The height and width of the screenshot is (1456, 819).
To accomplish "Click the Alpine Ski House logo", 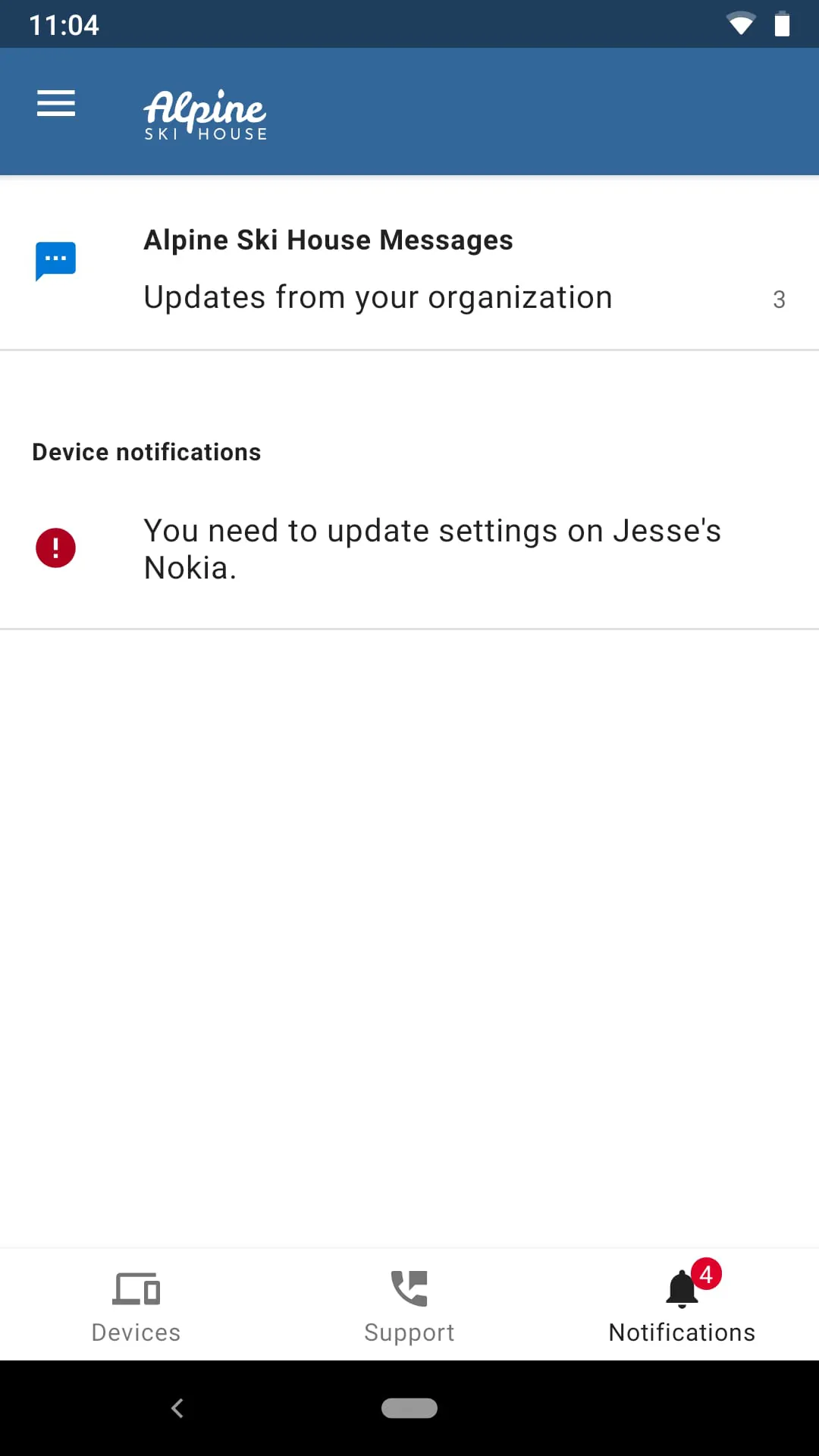I will click(x=205, y=112).
